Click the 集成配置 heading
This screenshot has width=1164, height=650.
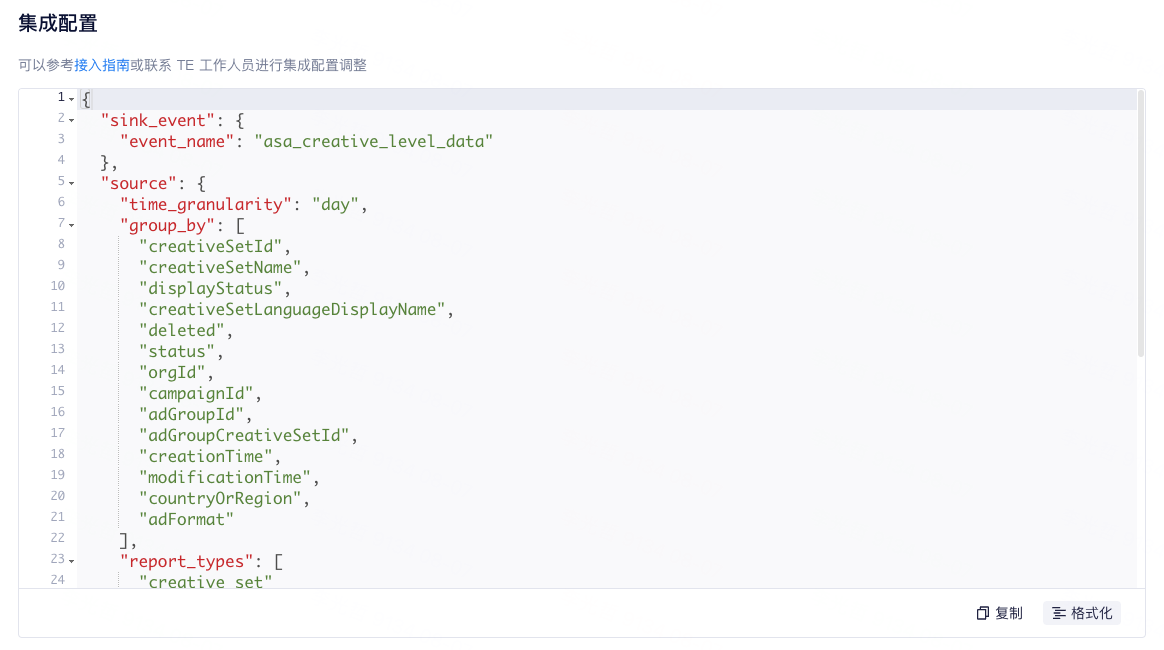(58, 23)
